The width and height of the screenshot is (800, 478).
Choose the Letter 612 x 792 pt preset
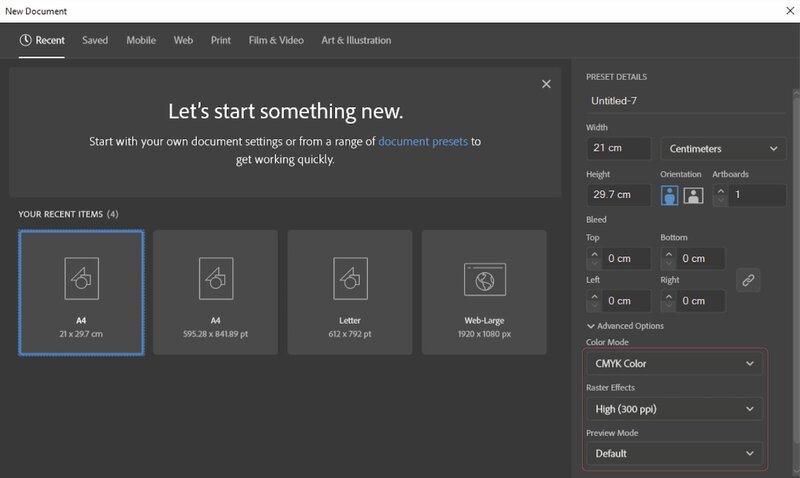point(350,292)
